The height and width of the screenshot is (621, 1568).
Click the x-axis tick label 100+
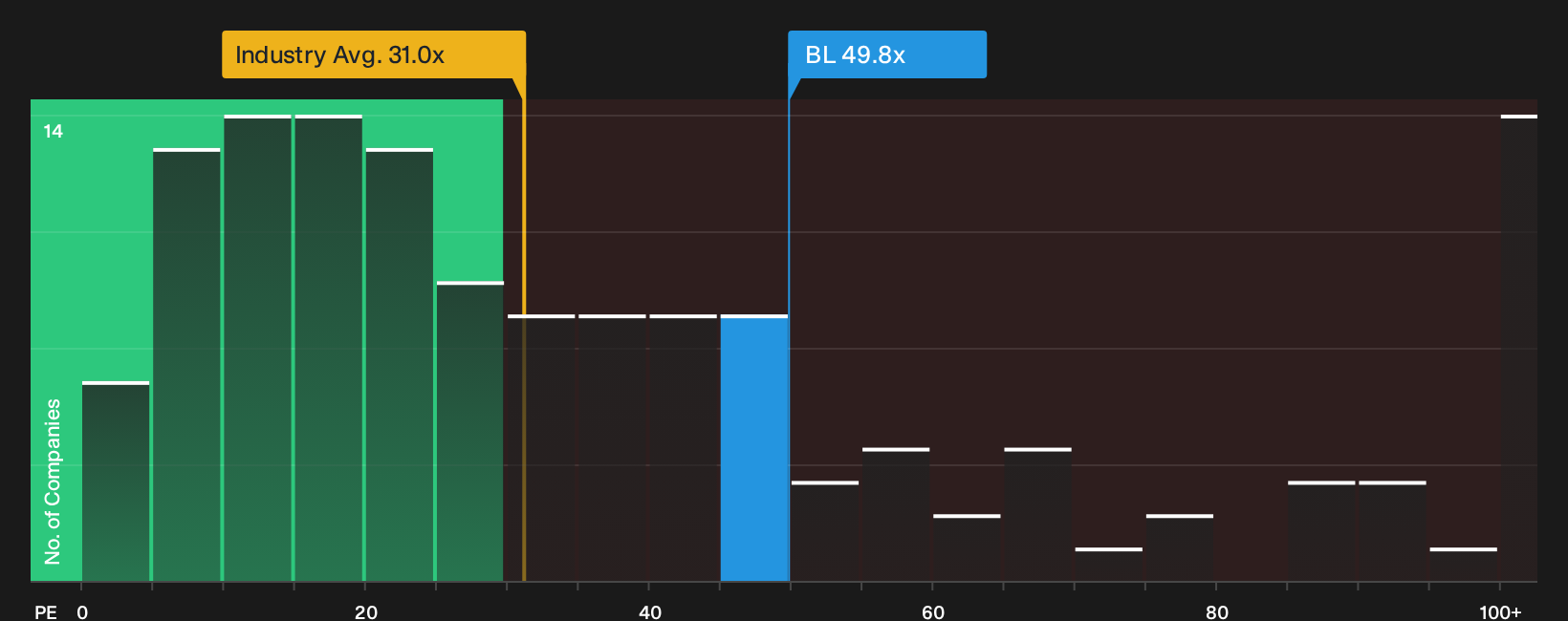(x=1500, y=612)
